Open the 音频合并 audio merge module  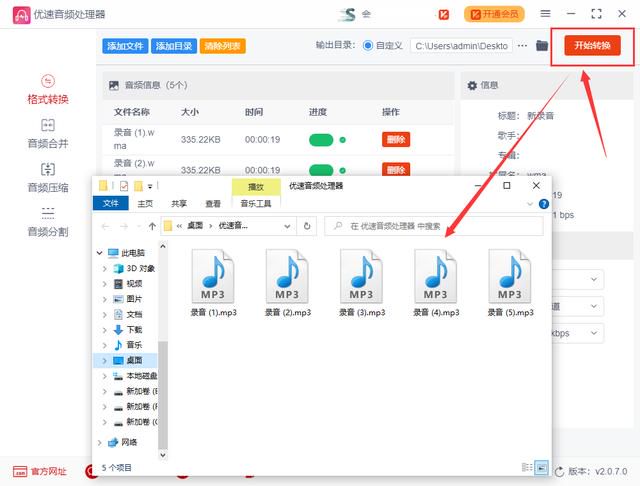click(x=48, y=133)
